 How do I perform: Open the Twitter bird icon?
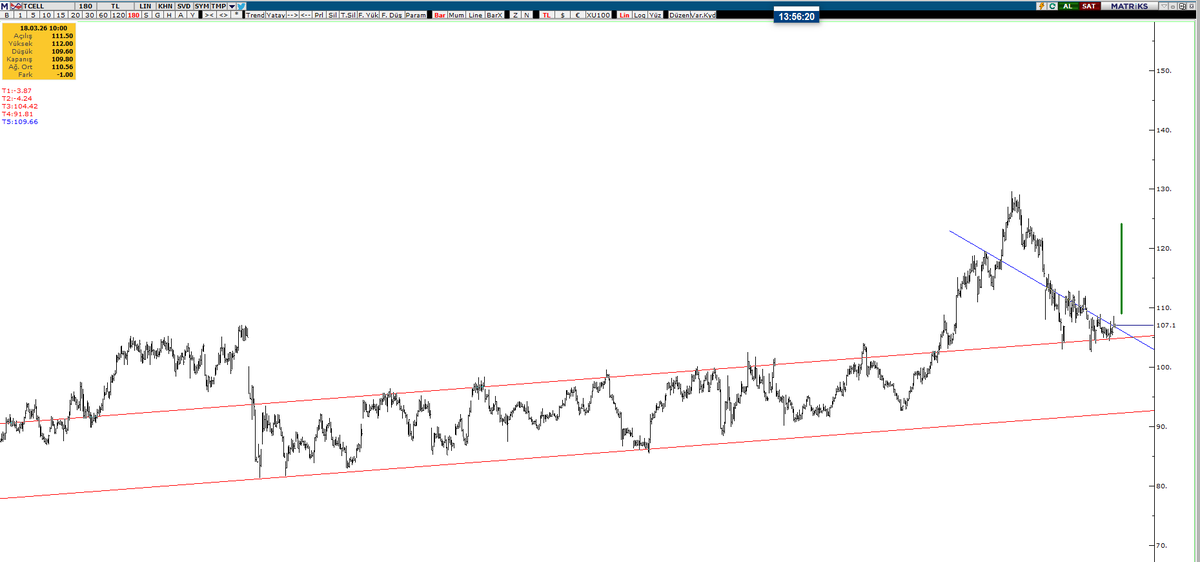(x=241, y=6)
